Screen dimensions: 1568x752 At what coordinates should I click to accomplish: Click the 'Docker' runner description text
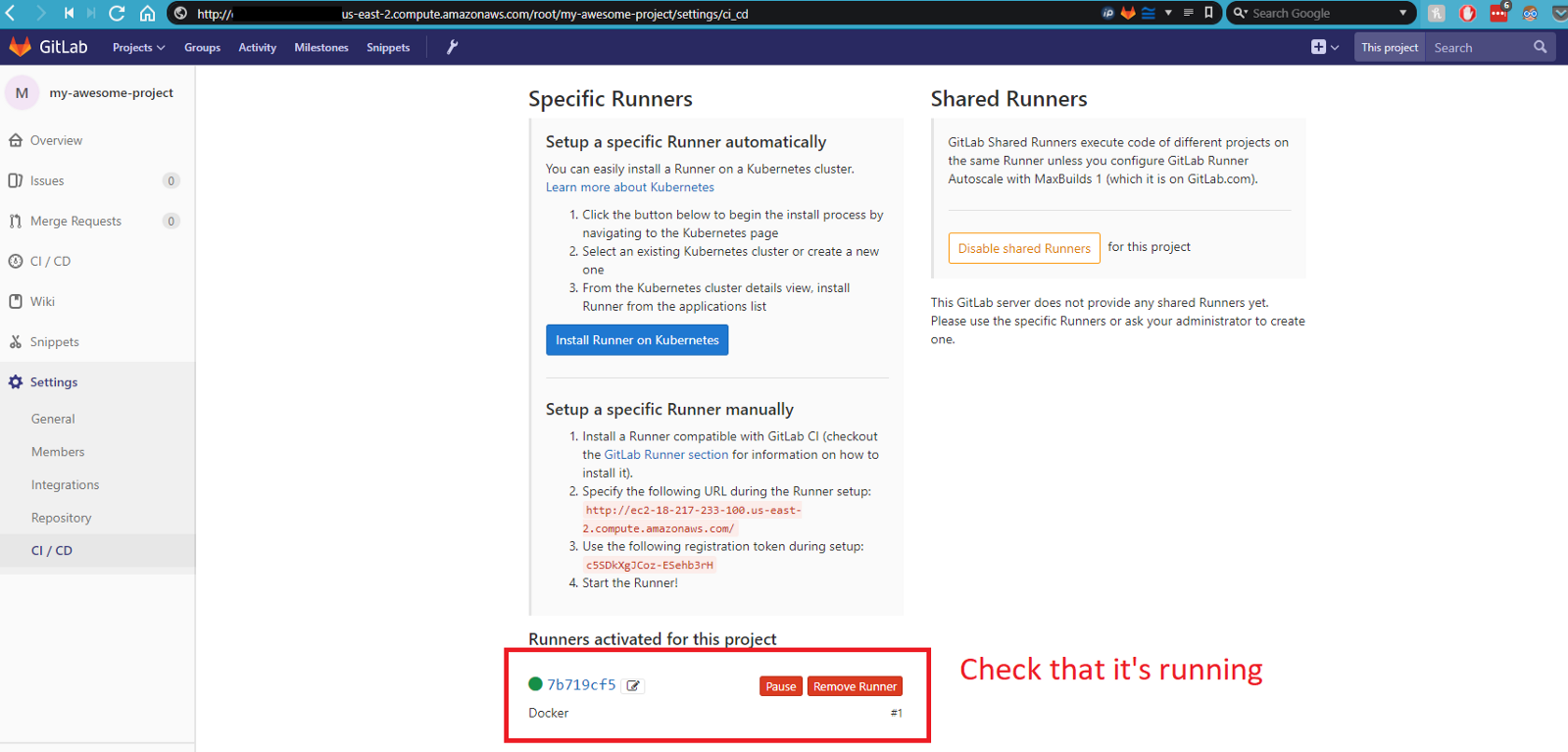pyautogui.click(x=548, y=713)
